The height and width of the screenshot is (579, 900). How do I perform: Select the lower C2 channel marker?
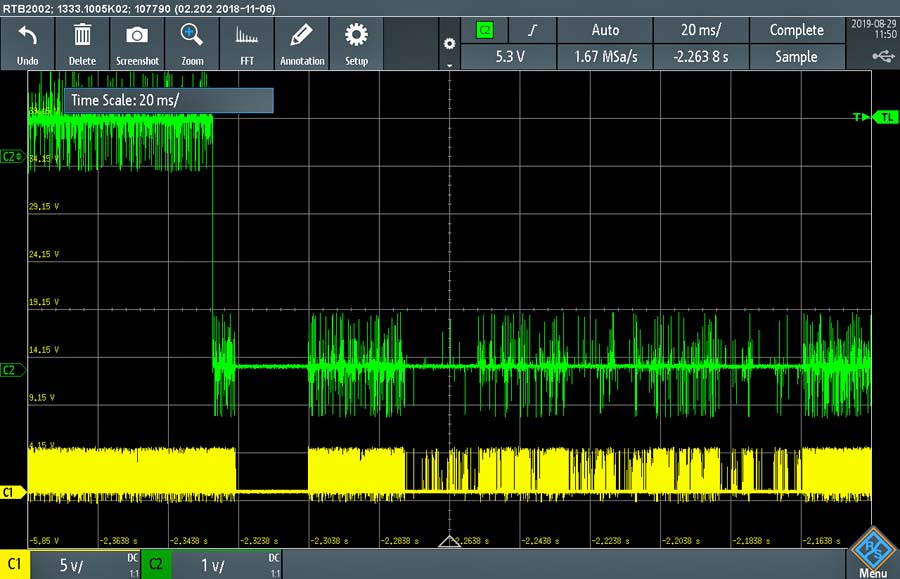(13, 370)
